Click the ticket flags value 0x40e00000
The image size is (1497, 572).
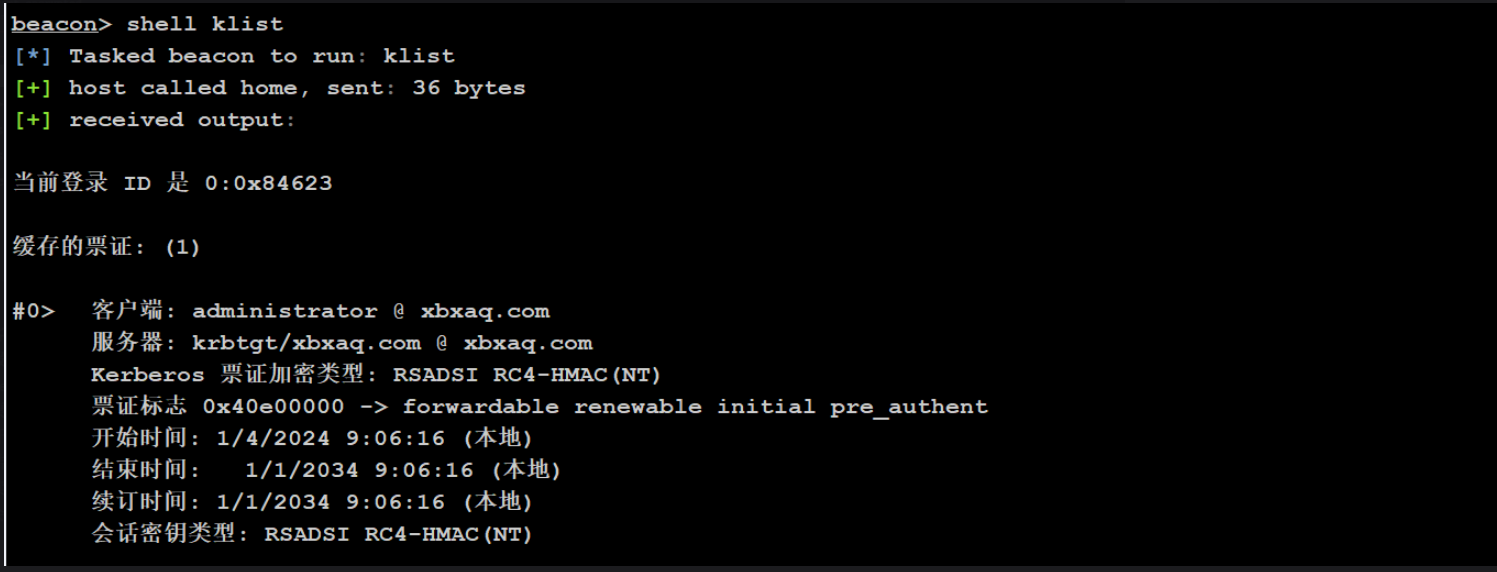coord(274,407)
